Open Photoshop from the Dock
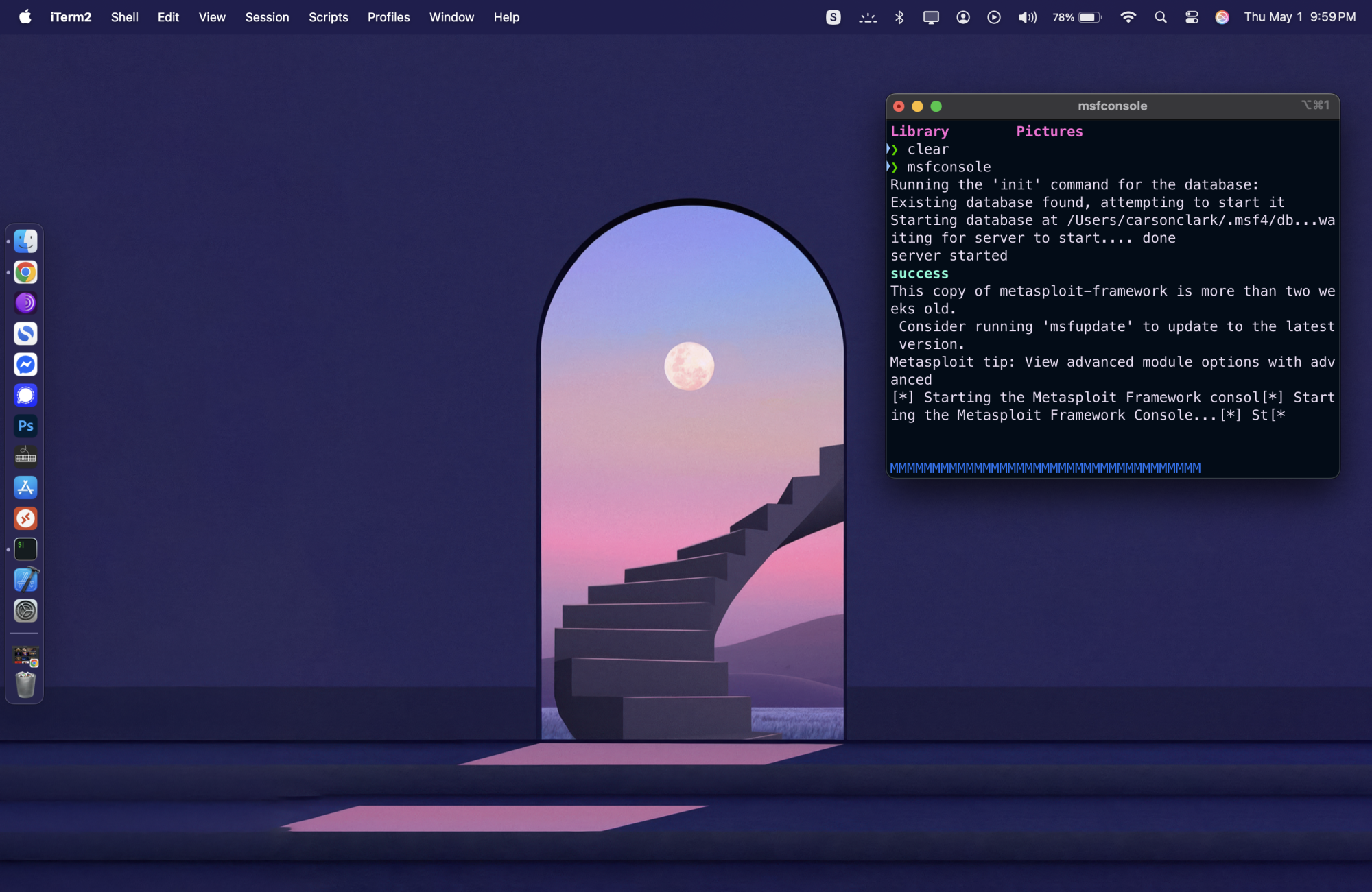 pos(25,426)
